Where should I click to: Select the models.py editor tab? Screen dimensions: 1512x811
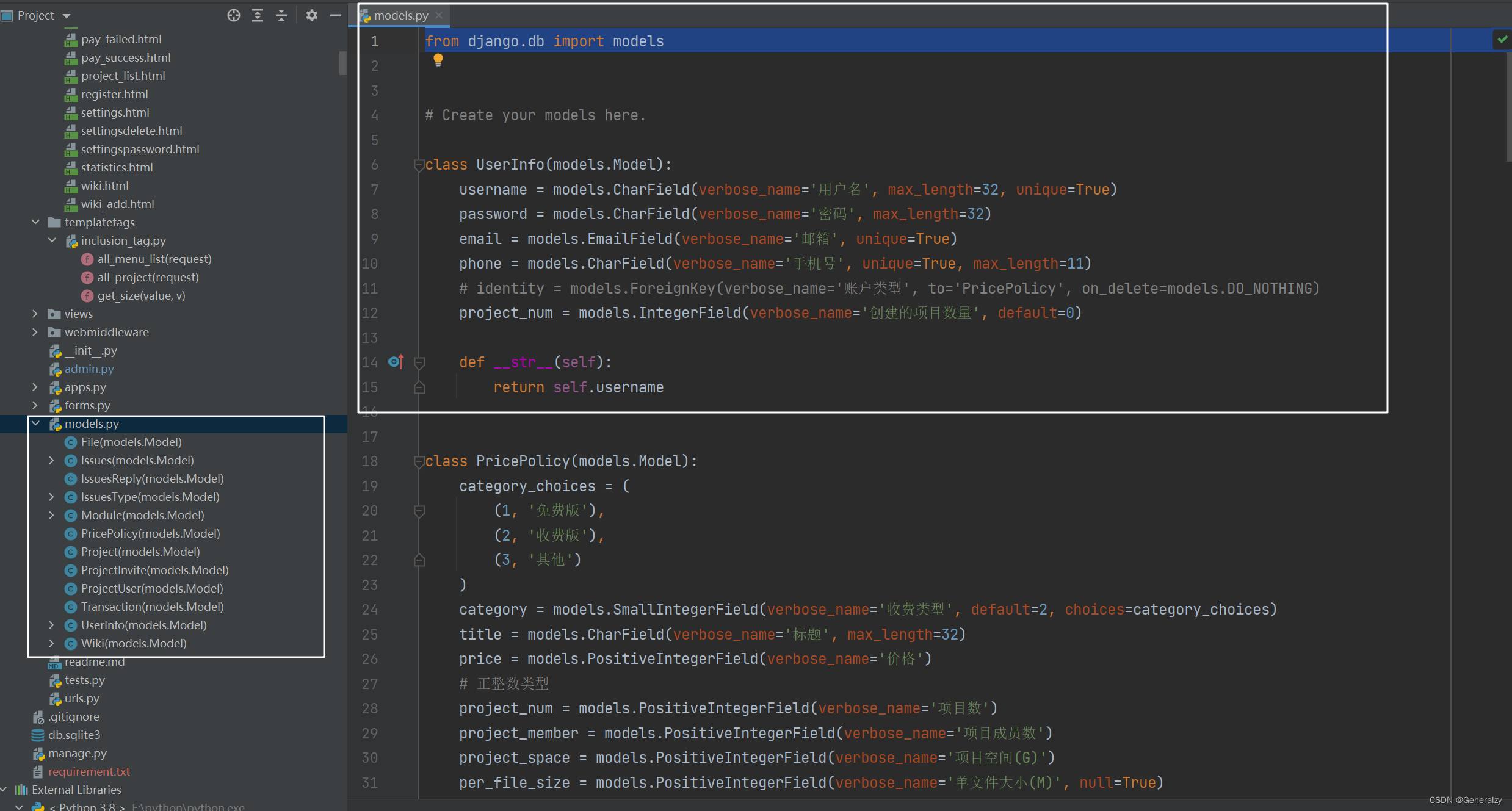pos(400,15)
